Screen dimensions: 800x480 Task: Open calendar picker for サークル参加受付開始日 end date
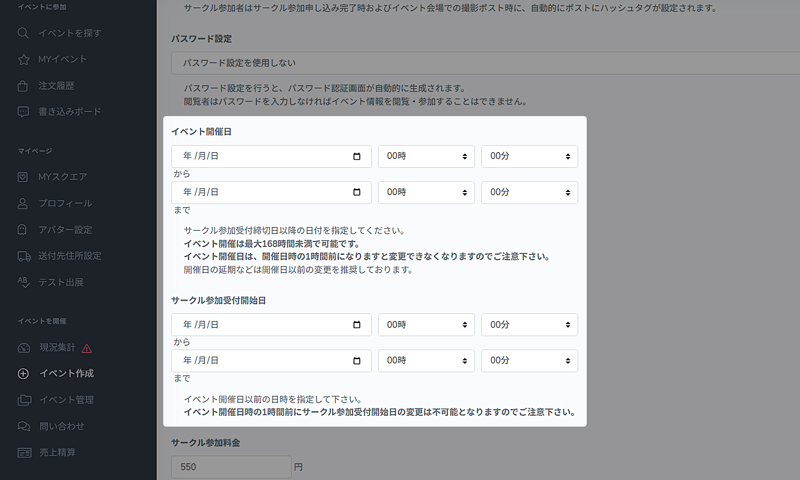(357, 360)
